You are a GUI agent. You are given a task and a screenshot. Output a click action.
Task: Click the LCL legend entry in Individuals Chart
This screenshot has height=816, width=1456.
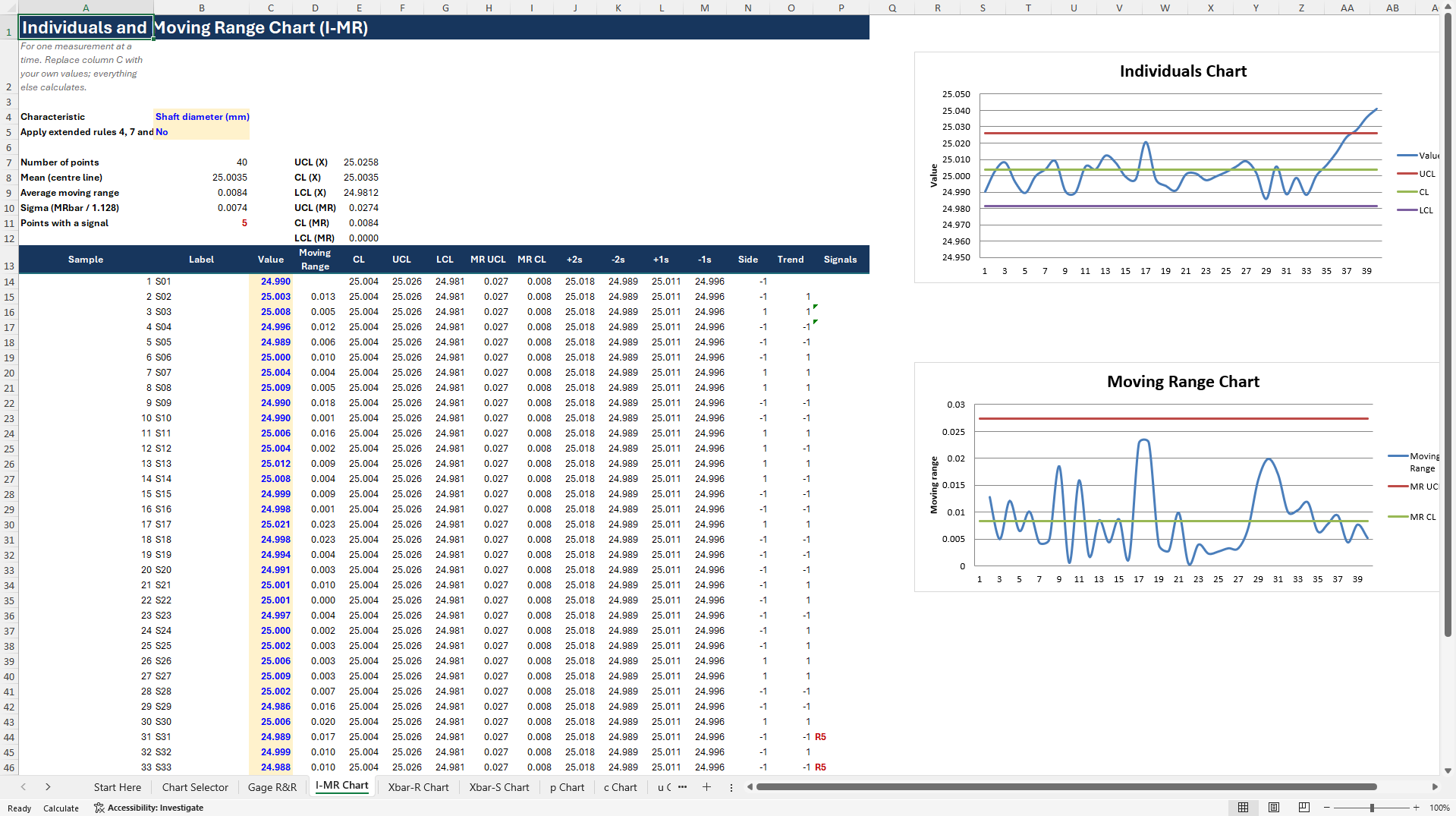[x=1415, y=210]
